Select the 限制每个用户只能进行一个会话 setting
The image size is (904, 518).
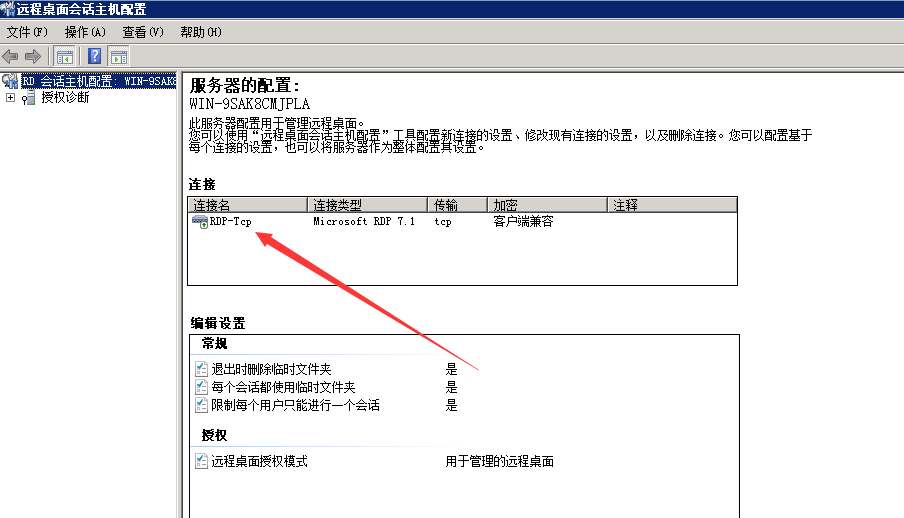tap(295, 405)
